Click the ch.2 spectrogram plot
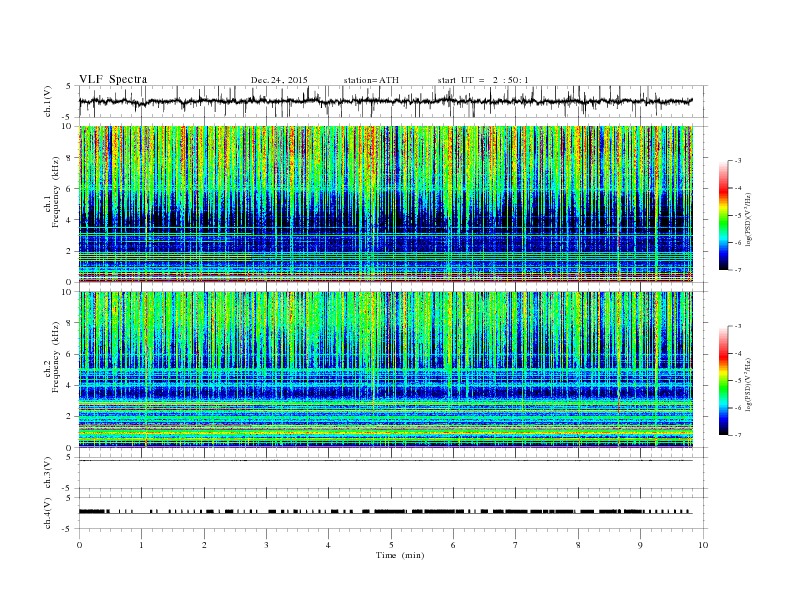This screenshot has width=792, height=612. [x=386, y=370]
